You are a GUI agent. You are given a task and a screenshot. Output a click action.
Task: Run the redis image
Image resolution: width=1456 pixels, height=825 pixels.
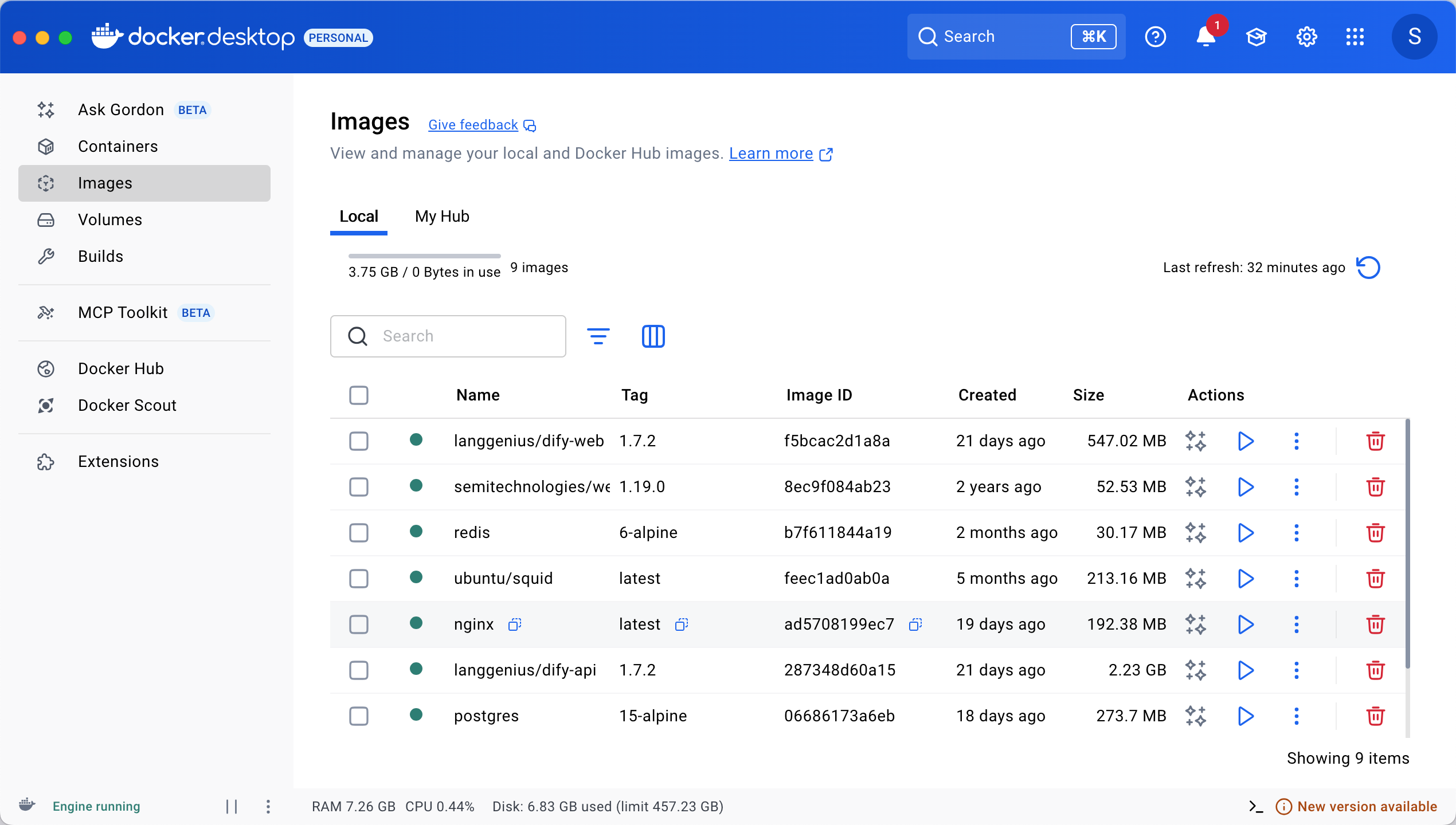click(1246, 533)
